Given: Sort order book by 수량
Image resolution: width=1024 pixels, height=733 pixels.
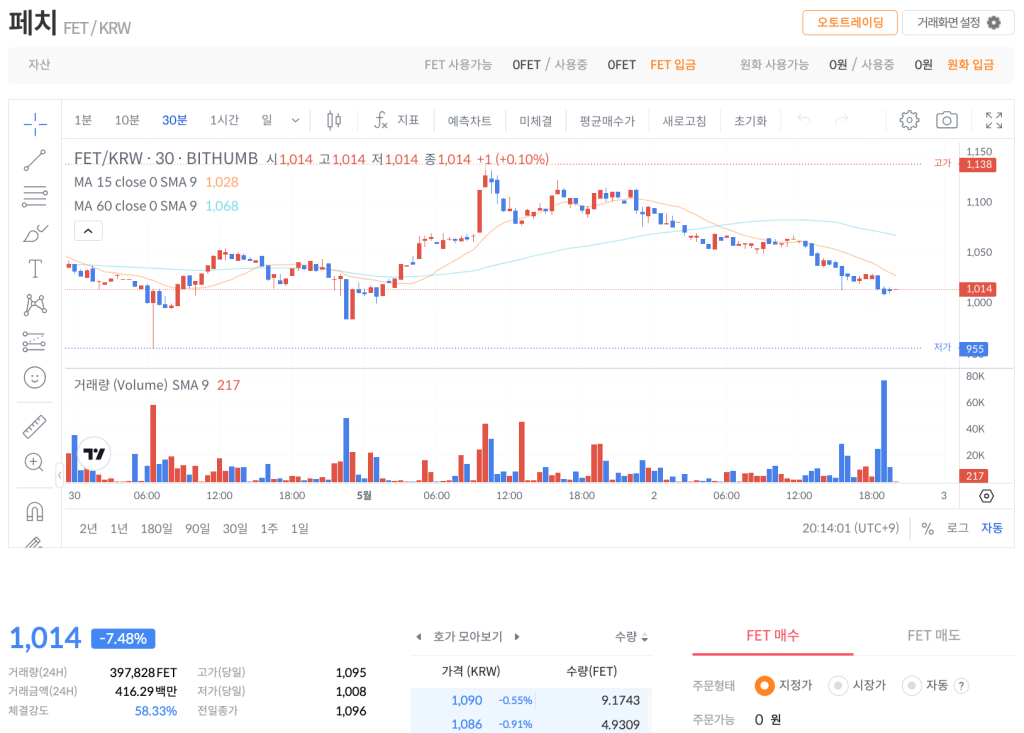Looking at the screenshot, I should (631, 636).
